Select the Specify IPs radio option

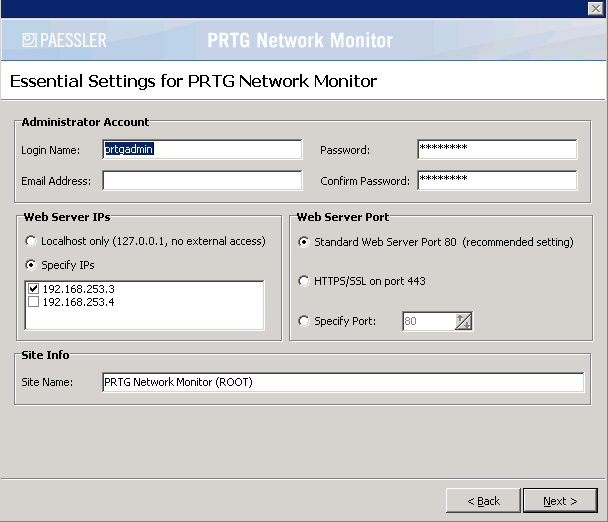[31, 265]
